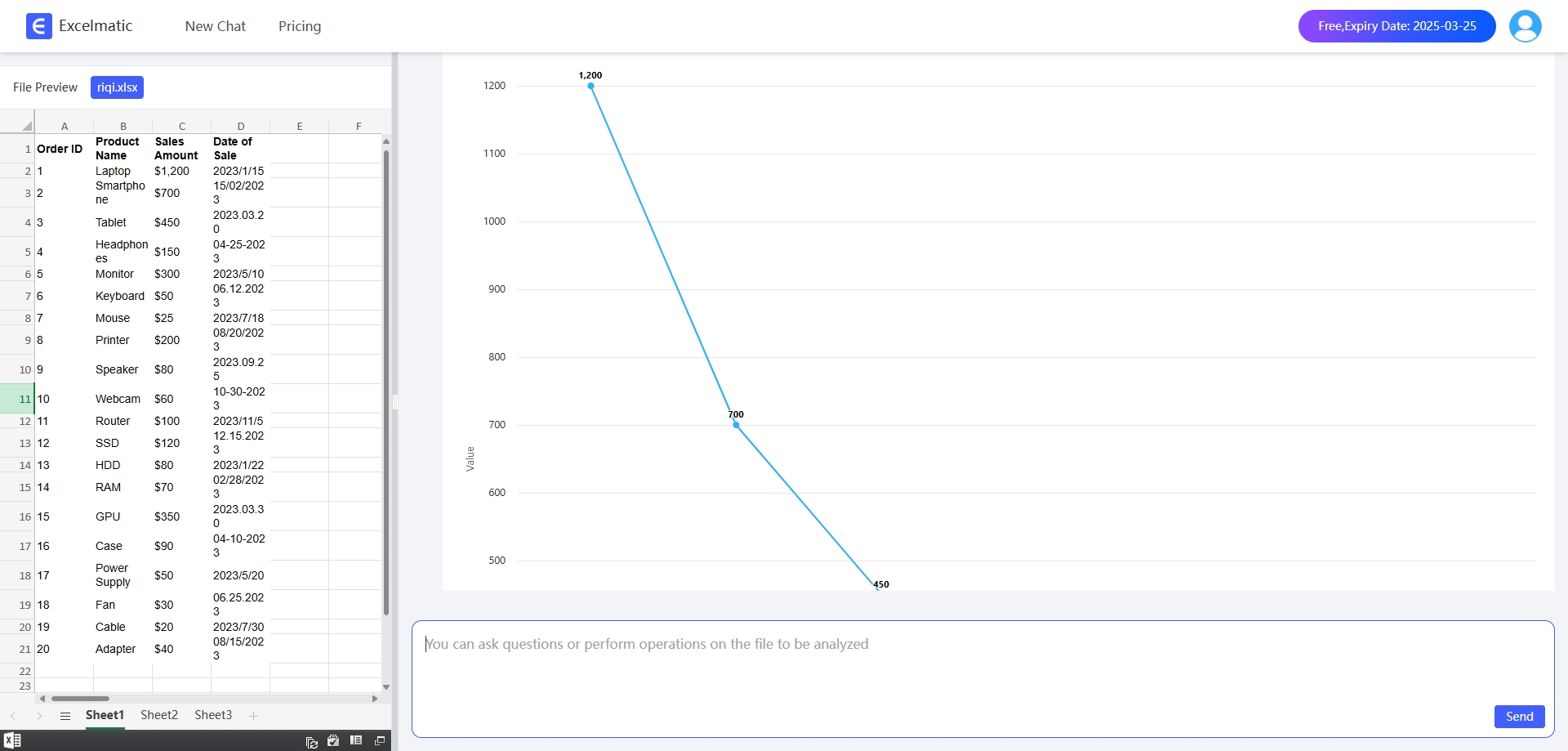Click the '$350' cell

click(x=182, y=516)
